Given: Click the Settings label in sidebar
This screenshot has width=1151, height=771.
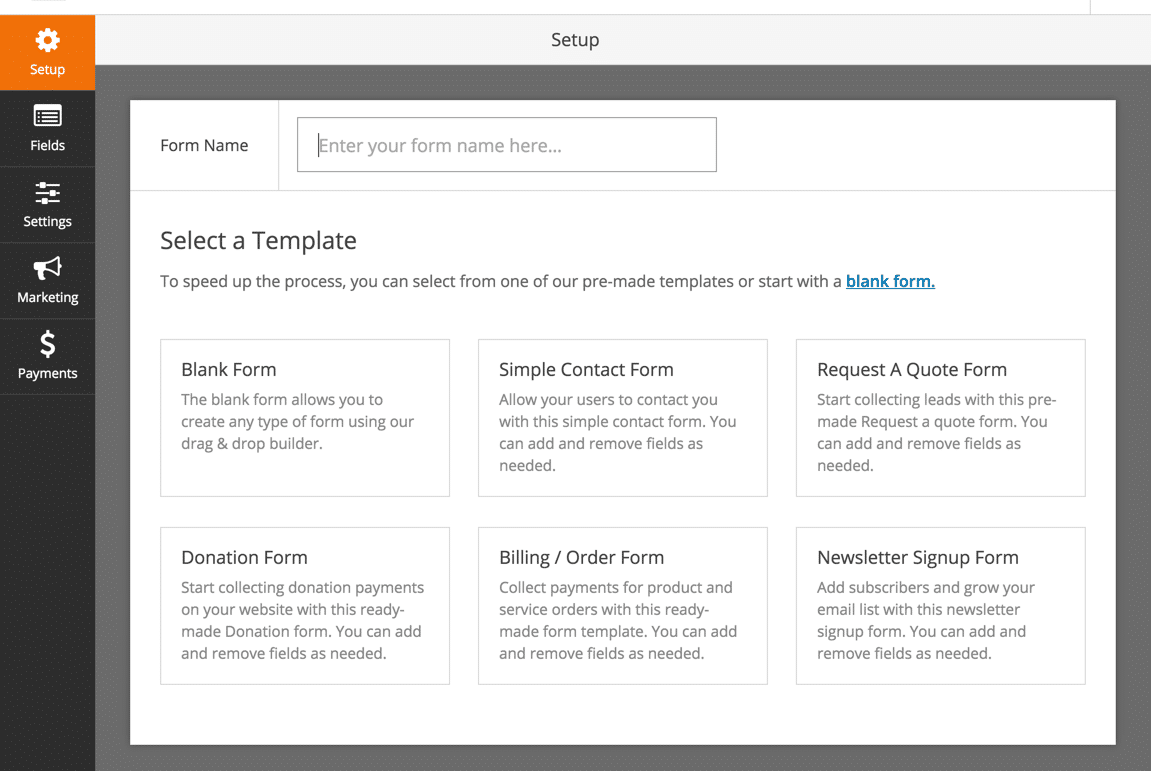Looking at the screenshot, I should 47,222.
